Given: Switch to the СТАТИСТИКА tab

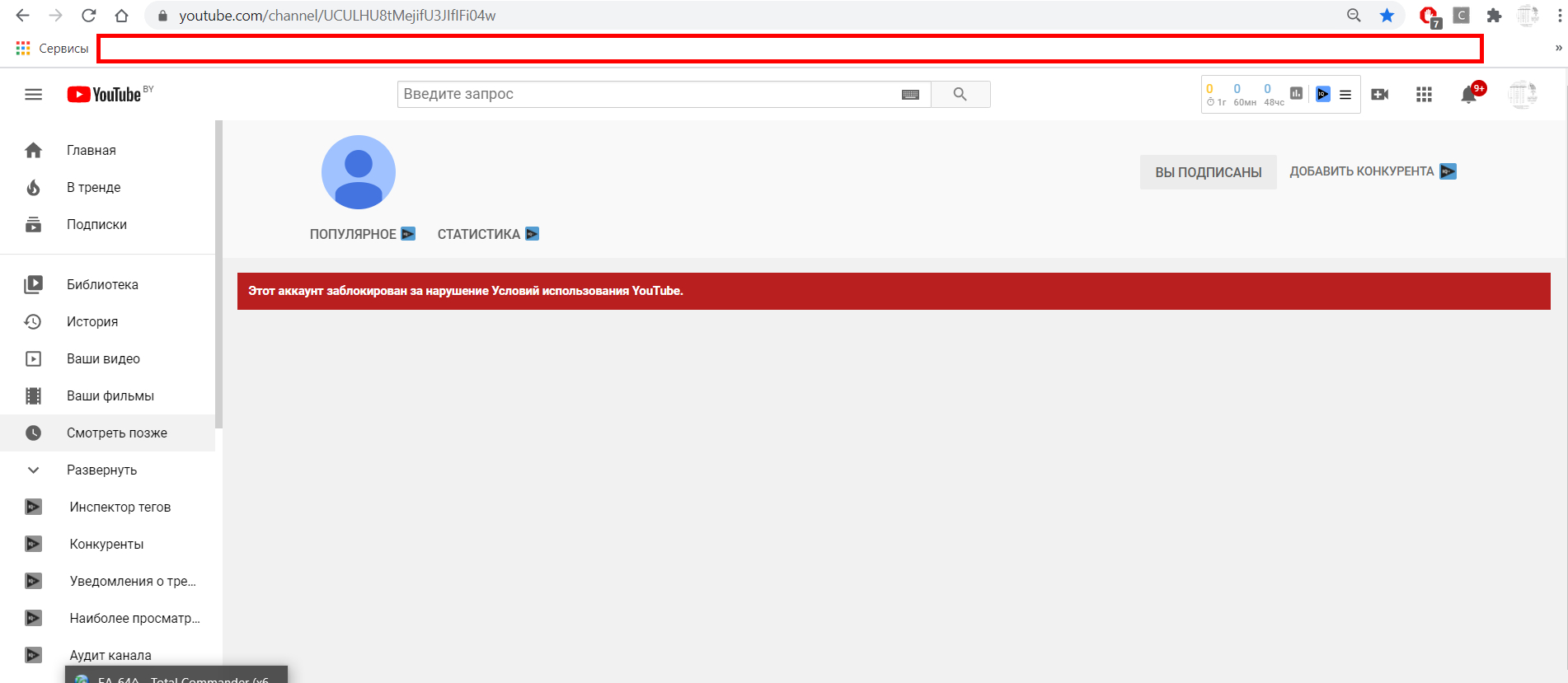Looking at the screenshot, I should coord(478,234).
